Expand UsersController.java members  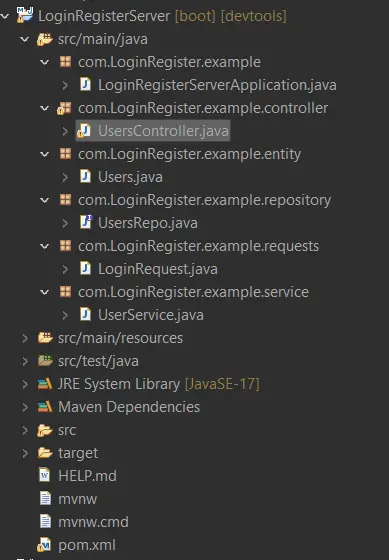click(x=65, y=131)
